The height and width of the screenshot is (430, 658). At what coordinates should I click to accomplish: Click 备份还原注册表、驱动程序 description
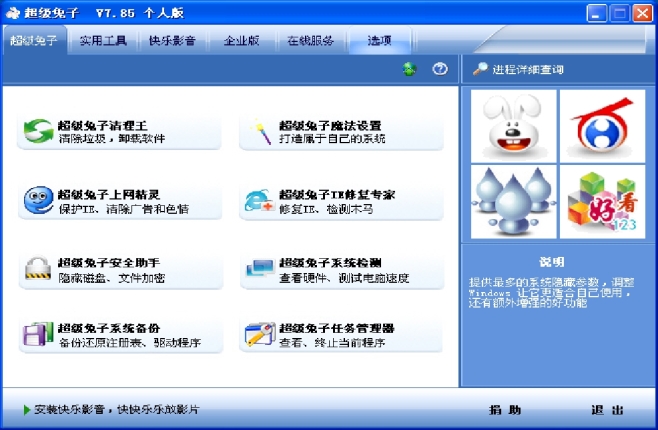click(x=130, y=343)
